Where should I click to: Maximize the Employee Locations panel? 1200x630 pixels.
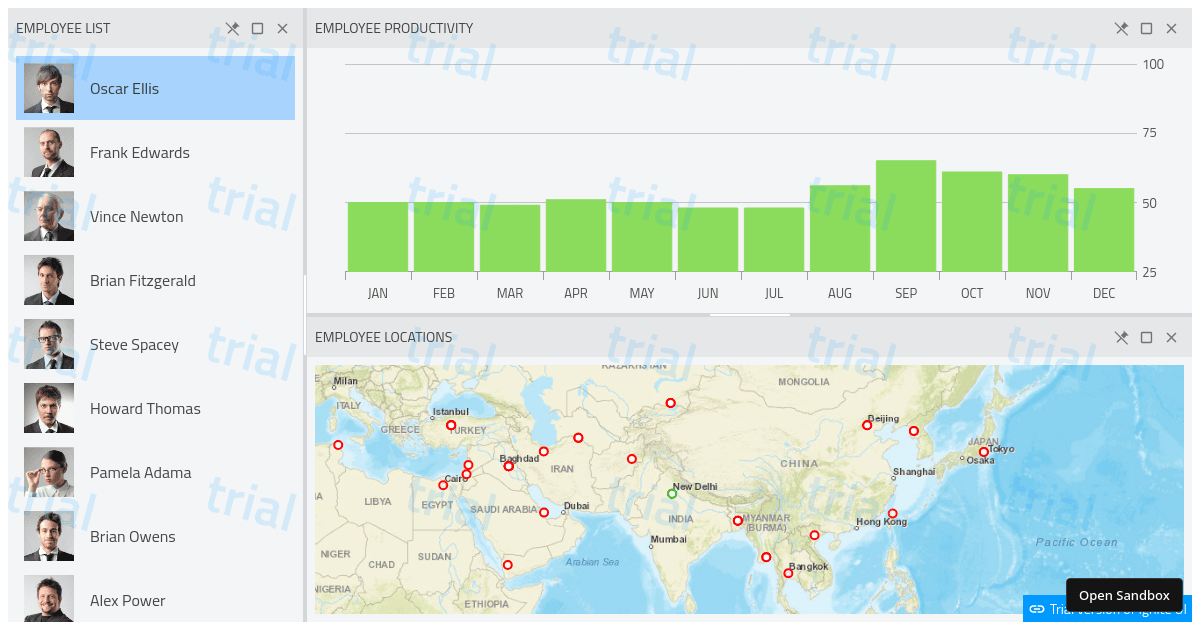click(1146, 337)
